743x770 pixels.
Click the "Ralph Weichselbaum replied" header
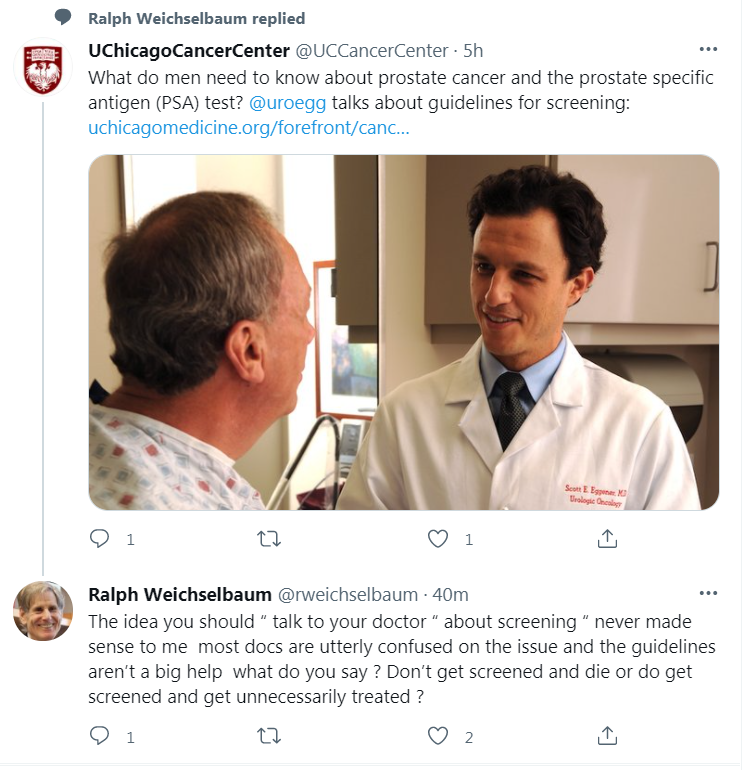coord(196,18)
